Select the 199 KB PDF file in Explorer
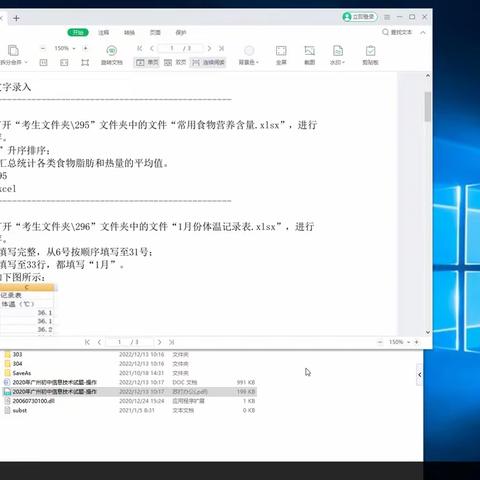The image size is (480, 480). click(128, 392)
